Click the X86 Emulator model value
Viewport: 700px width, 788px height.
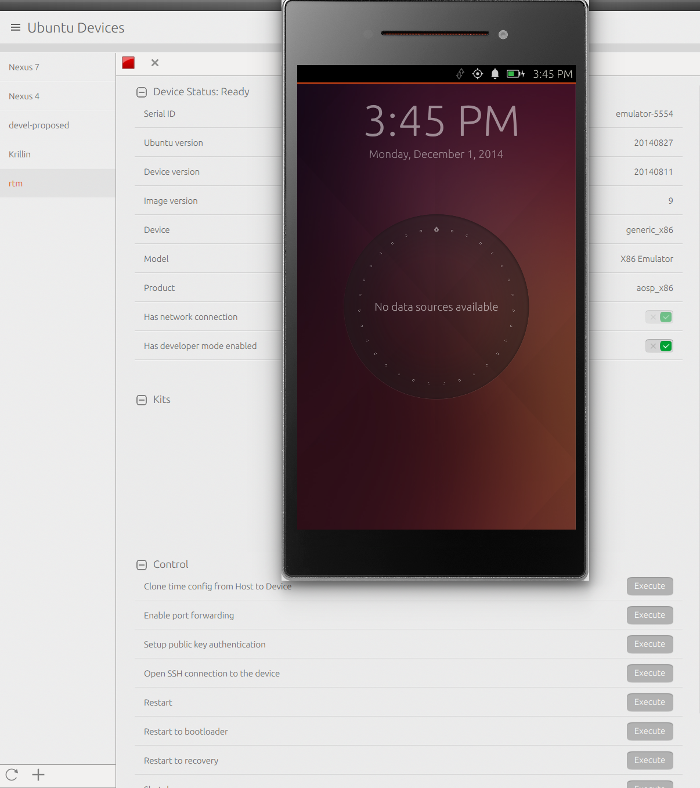click(x=647, y=259)
